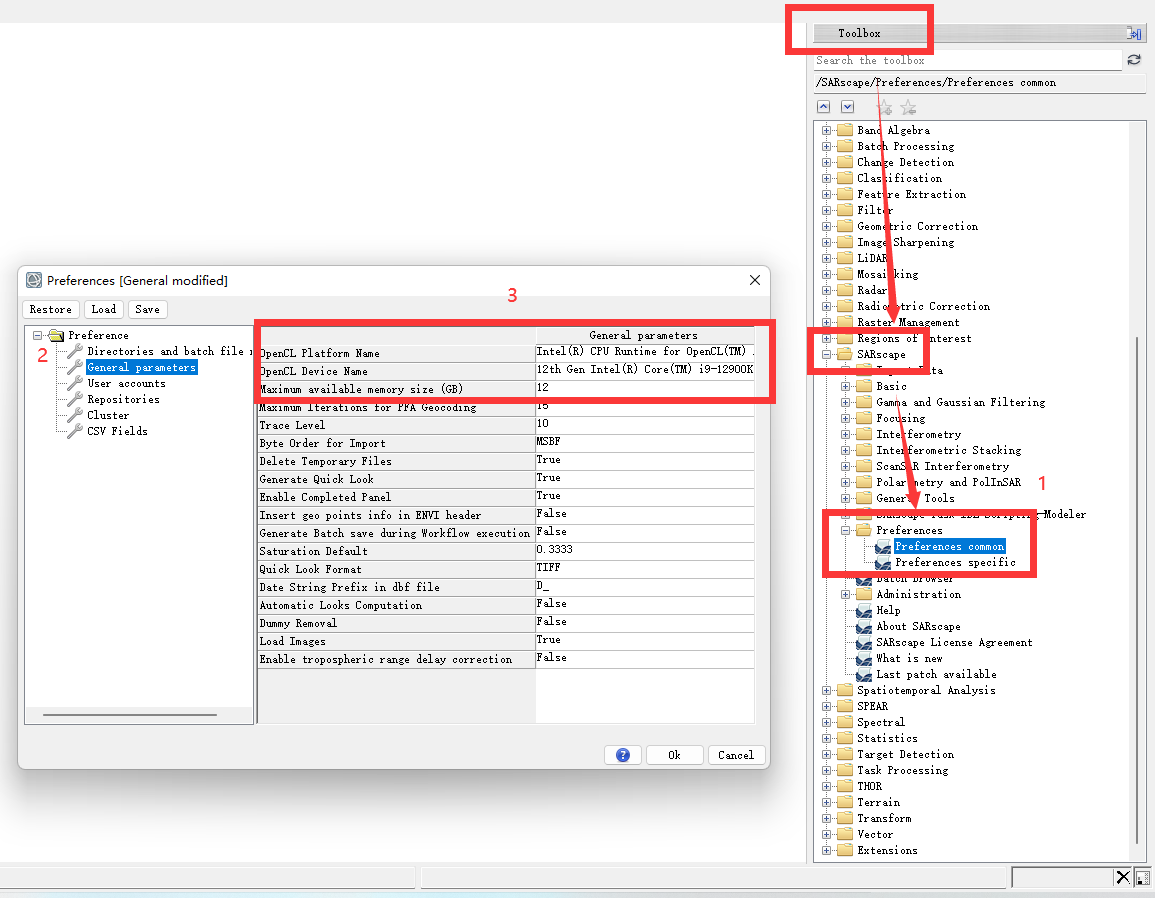Click the Toolbox vertical scrollbar
This screenshot has height=898, width=1155.
point(1135,589)
